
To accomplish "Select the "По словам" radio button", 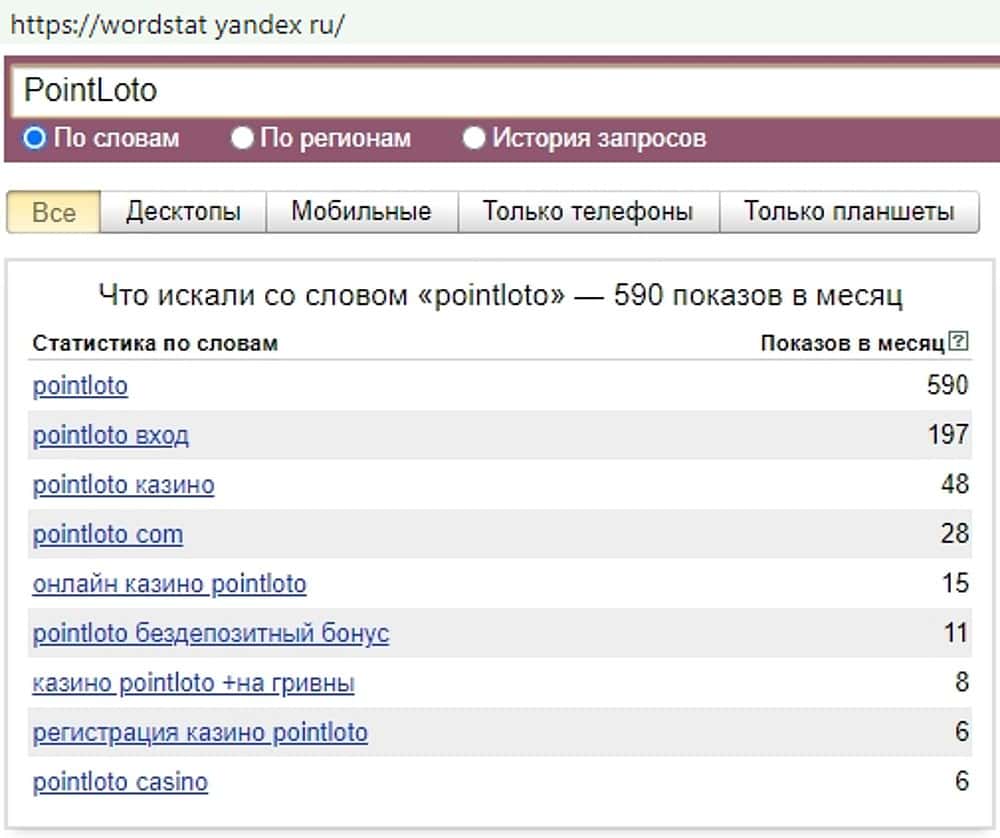I will click(x=35, y=138).
